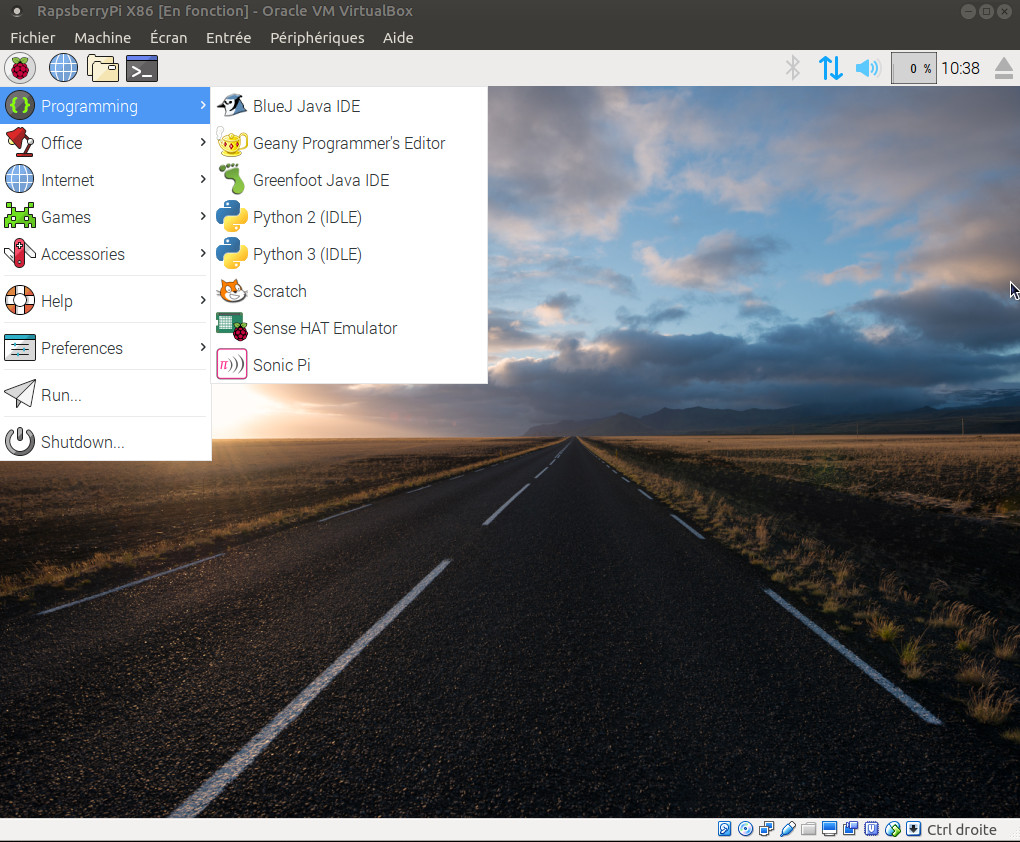The height and width of the screenshot is (842, 1020).
Task: Open the Run... dialog
Action: (x=61, y=395)
